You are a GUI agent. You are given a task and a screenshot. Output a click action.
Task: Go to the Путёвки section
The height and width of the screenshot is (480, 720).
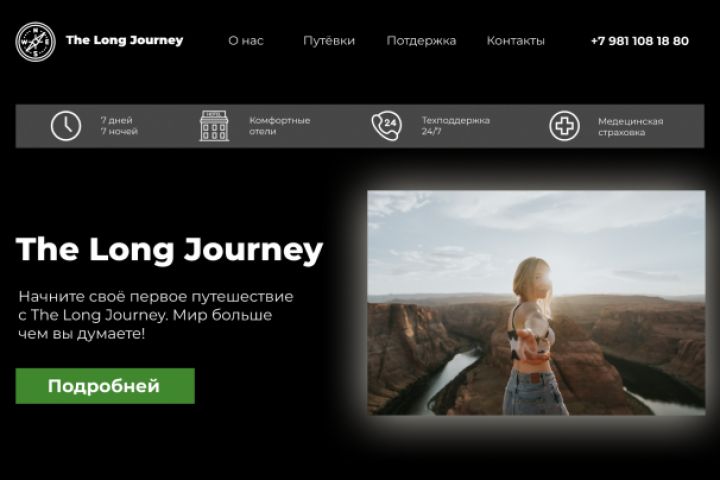coord(329,41)
